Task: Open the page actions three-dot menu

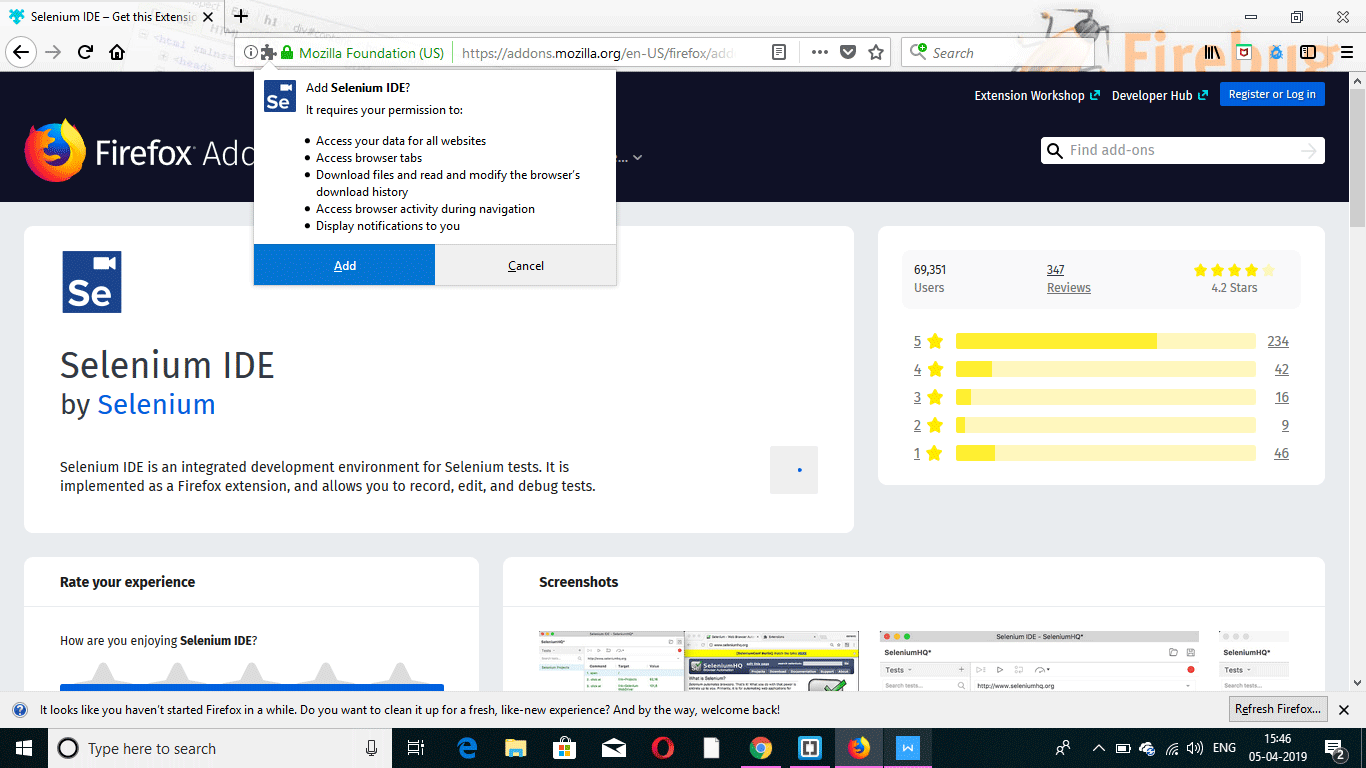Action: 820,53
